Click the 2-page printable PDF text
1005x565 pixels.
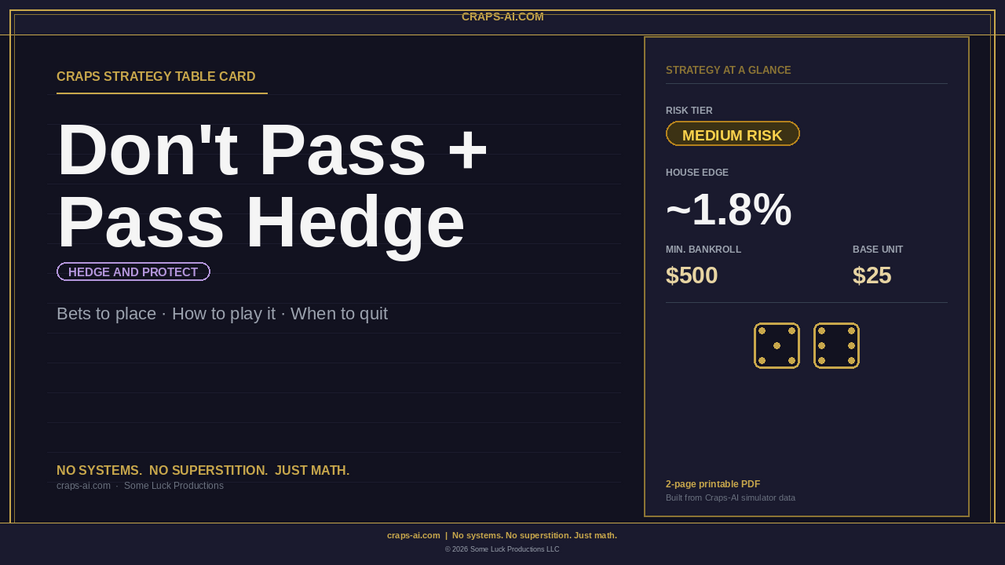click(x=713, y=484)
